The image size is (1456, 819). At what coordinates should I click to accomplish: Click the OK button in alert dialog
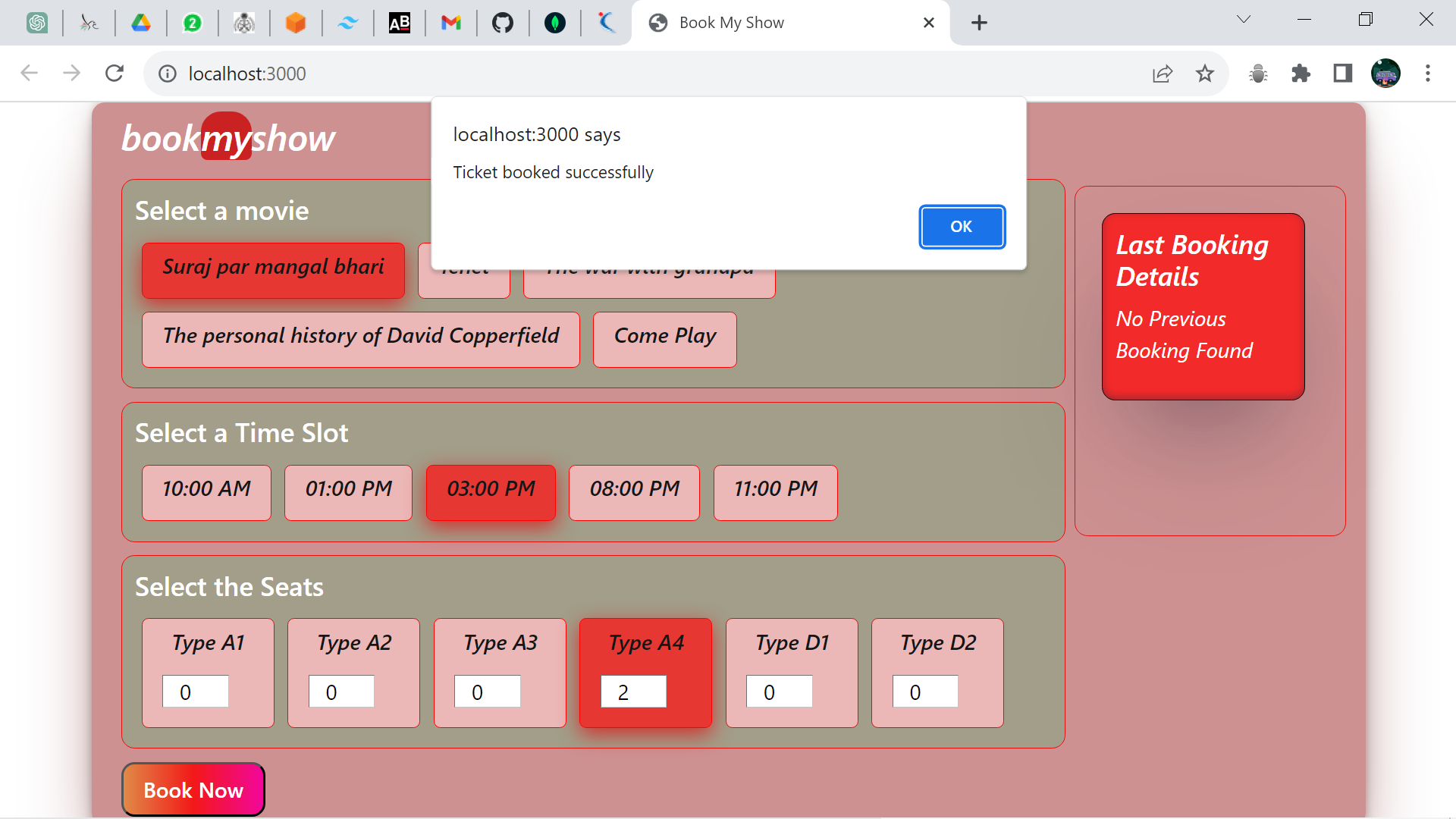962,227
